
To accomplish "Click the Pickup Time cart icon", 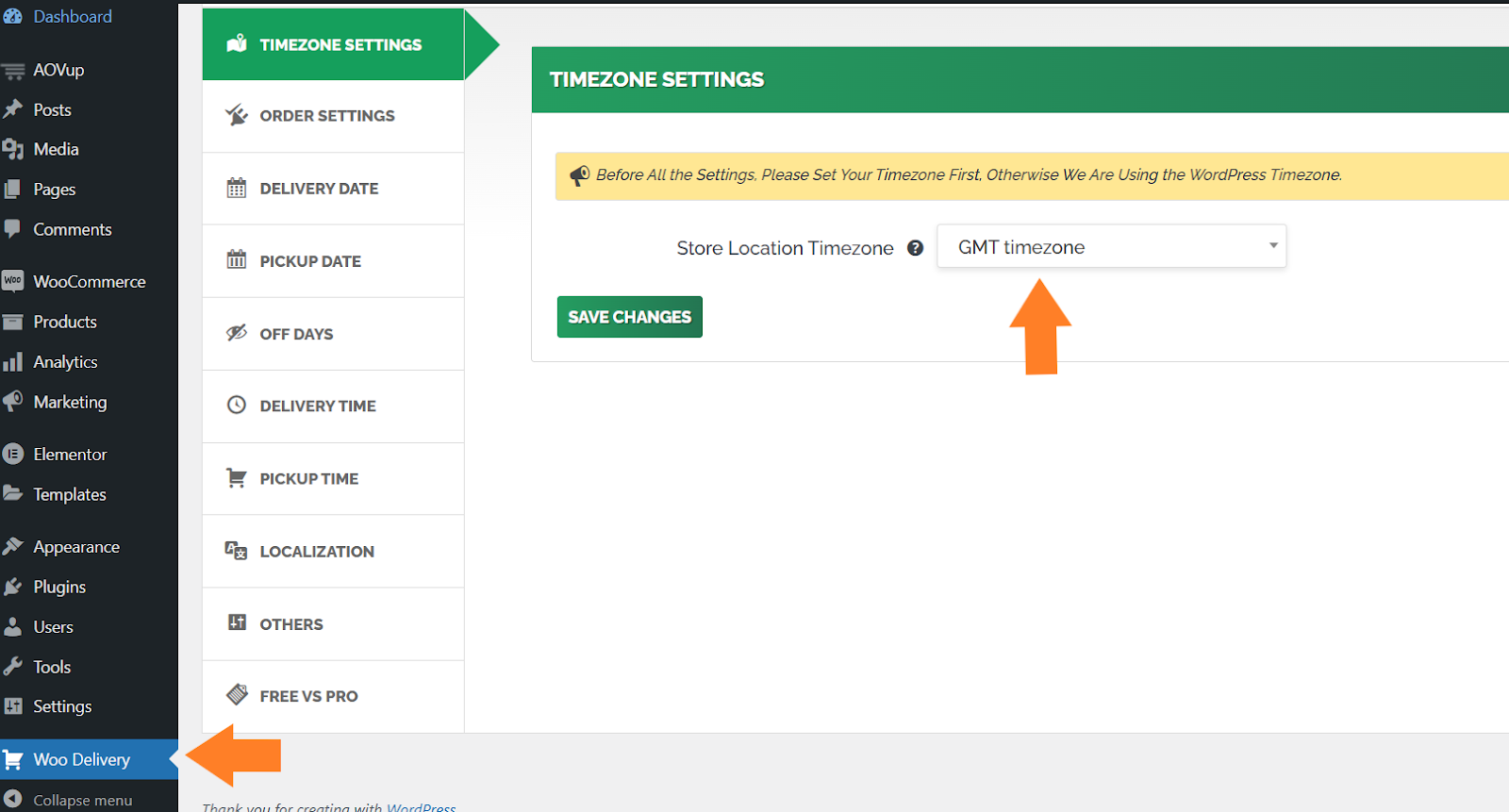I will [237, 478].
